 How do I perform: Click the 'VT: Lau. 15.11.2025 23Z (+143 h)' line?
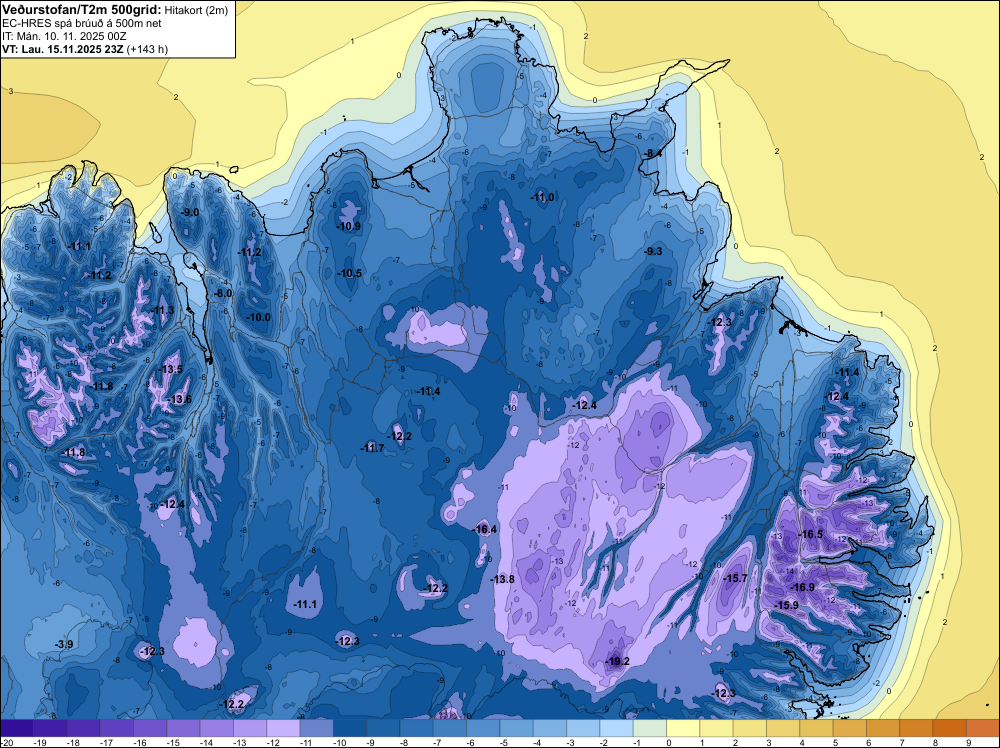[x=85, y=49]
